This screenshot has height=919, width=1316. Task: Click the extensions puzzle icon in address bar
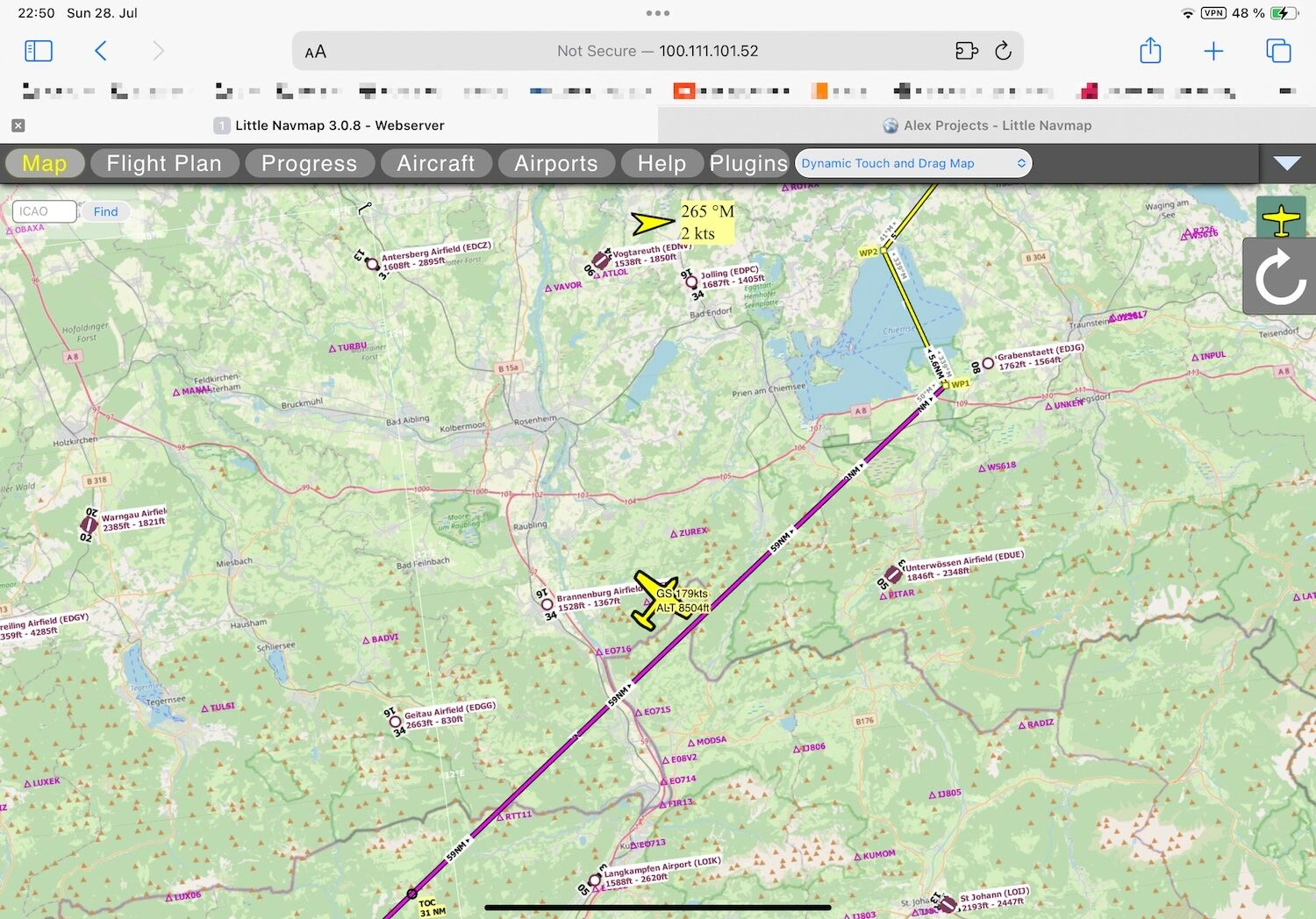966,51
